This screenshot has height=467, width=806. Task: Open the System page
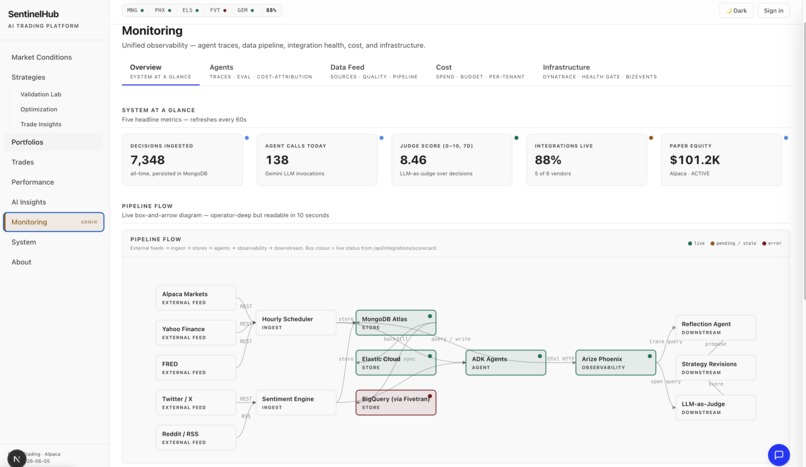click(x=53, y=242)
